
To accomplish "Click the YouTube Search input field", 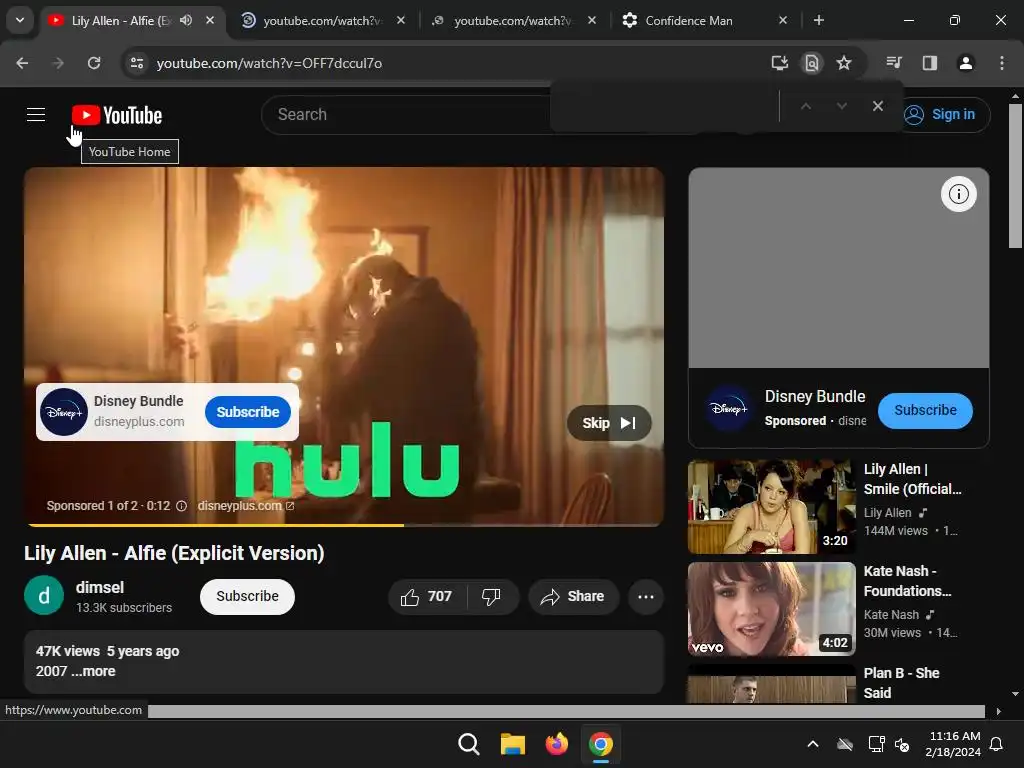I will click(405, 115).
